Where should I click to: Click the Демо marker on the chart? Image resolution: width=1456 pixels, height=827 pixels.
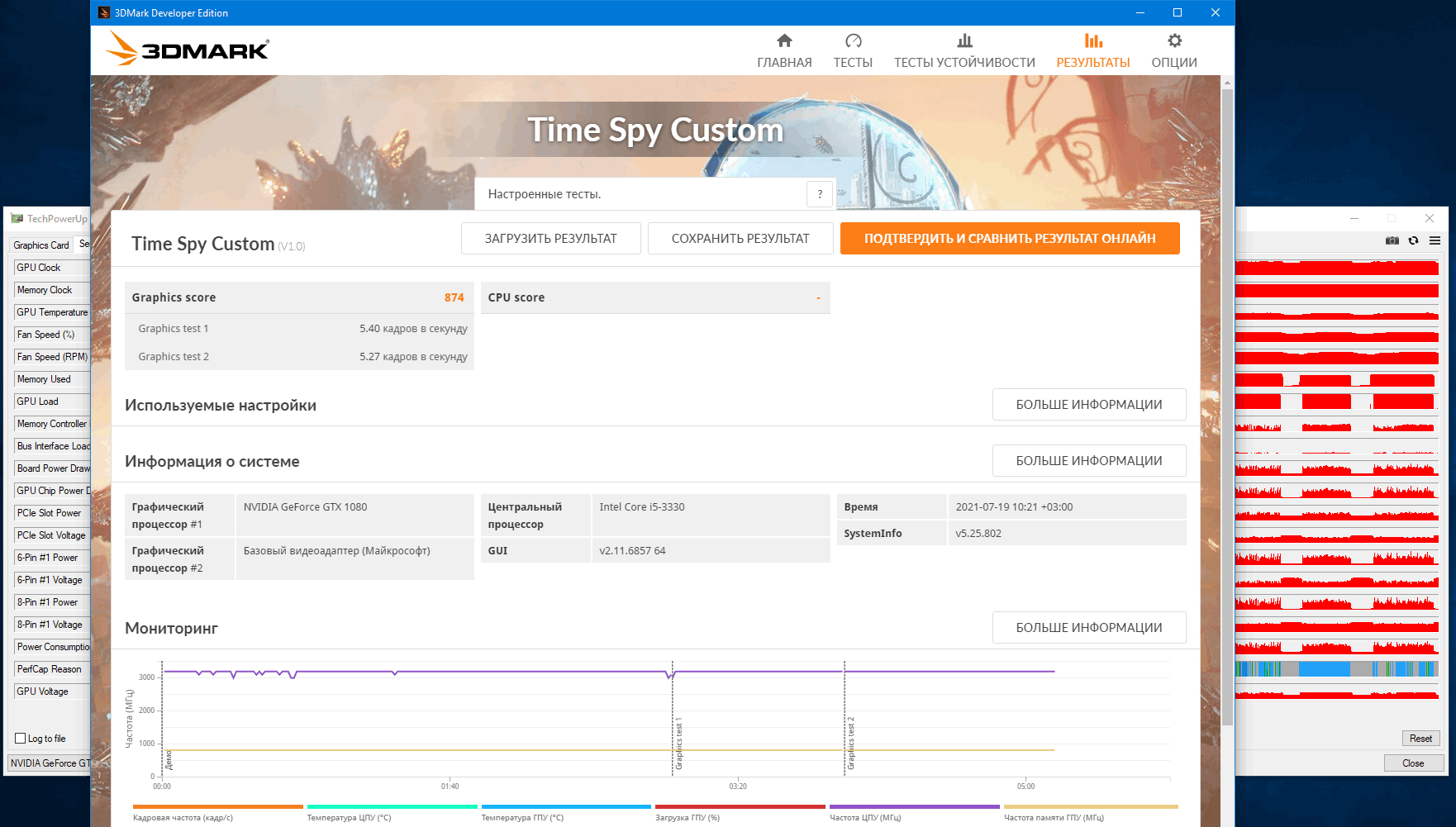click(x=169, y=760)
